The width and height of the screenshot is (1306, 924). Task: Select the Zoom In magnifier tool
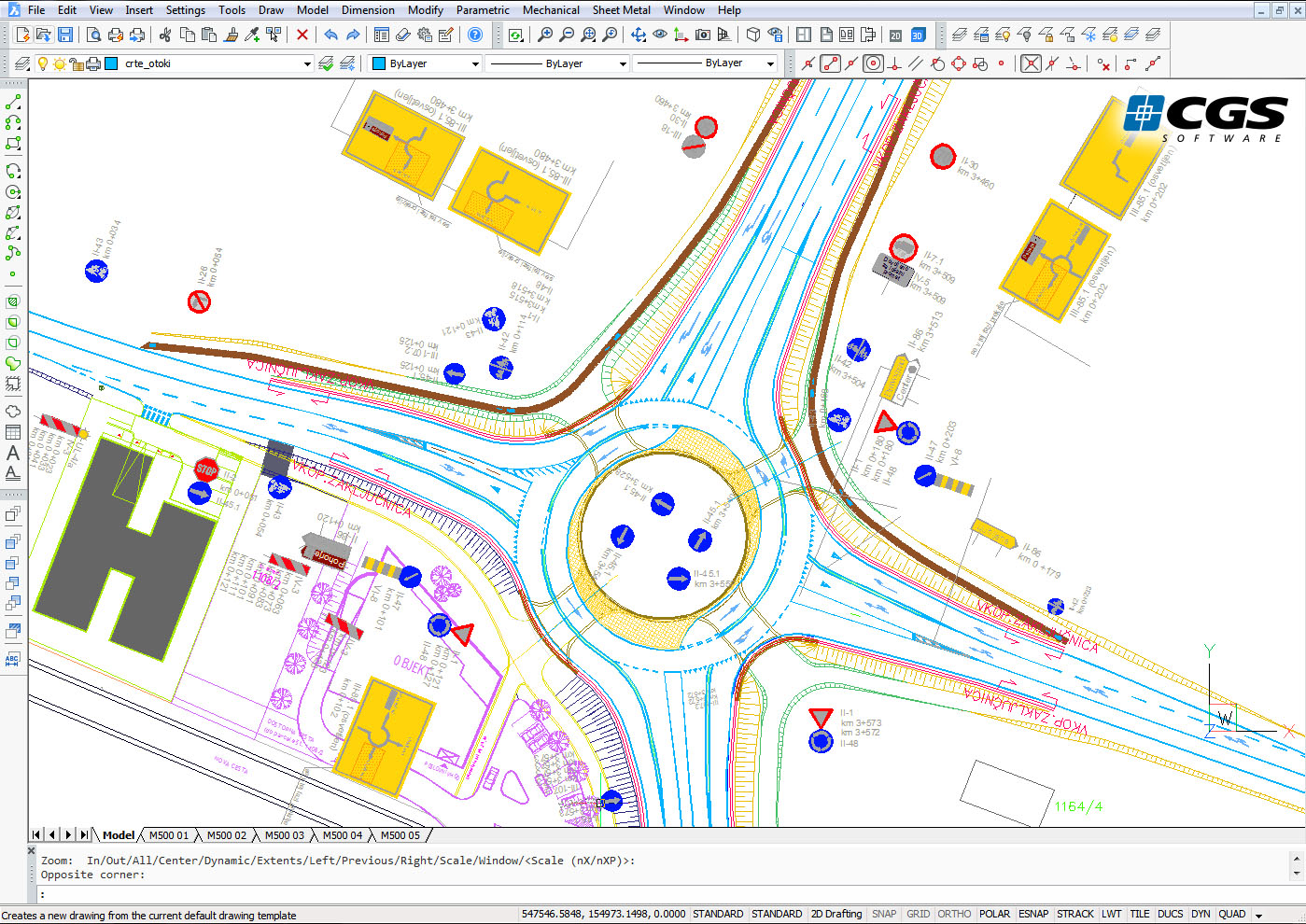pyautogui.click(x=545, y=35)
